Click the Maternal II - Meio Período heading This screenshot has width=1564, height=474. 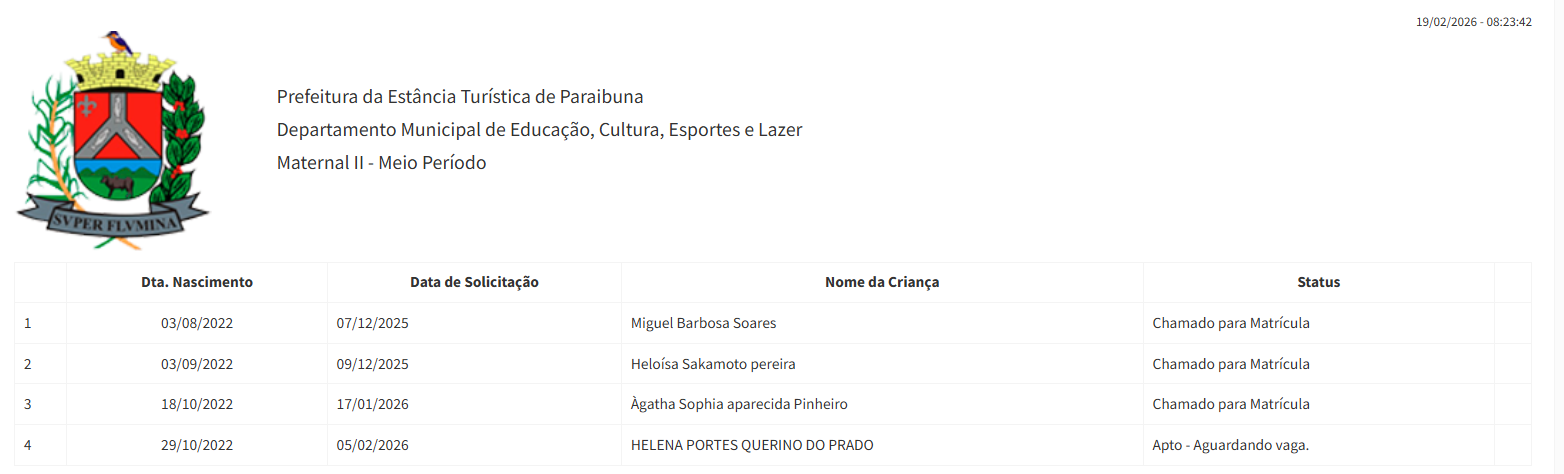click(x=381, y=162)
